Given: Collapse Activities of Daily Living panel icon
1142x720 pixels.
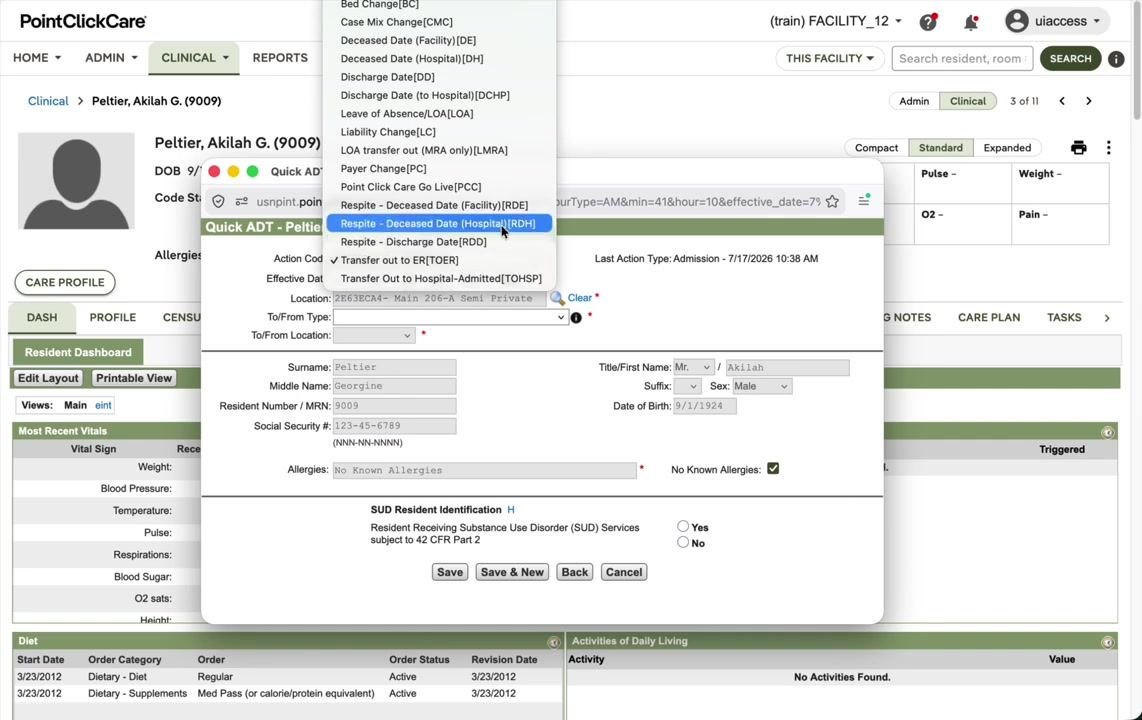Looking at the screenshot, I should tap(1107, 642).
